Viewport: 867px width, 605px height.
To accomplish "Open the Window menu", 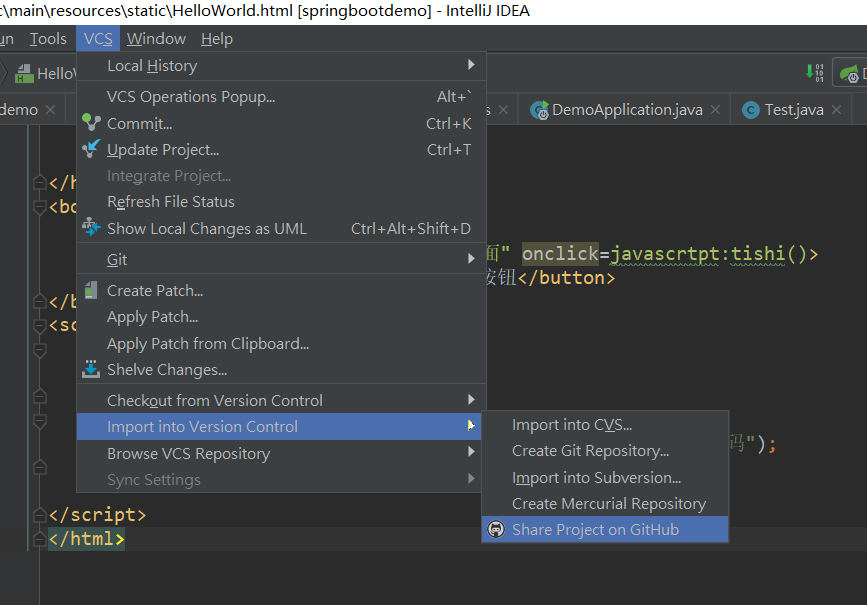I will [x=156, y=39].
